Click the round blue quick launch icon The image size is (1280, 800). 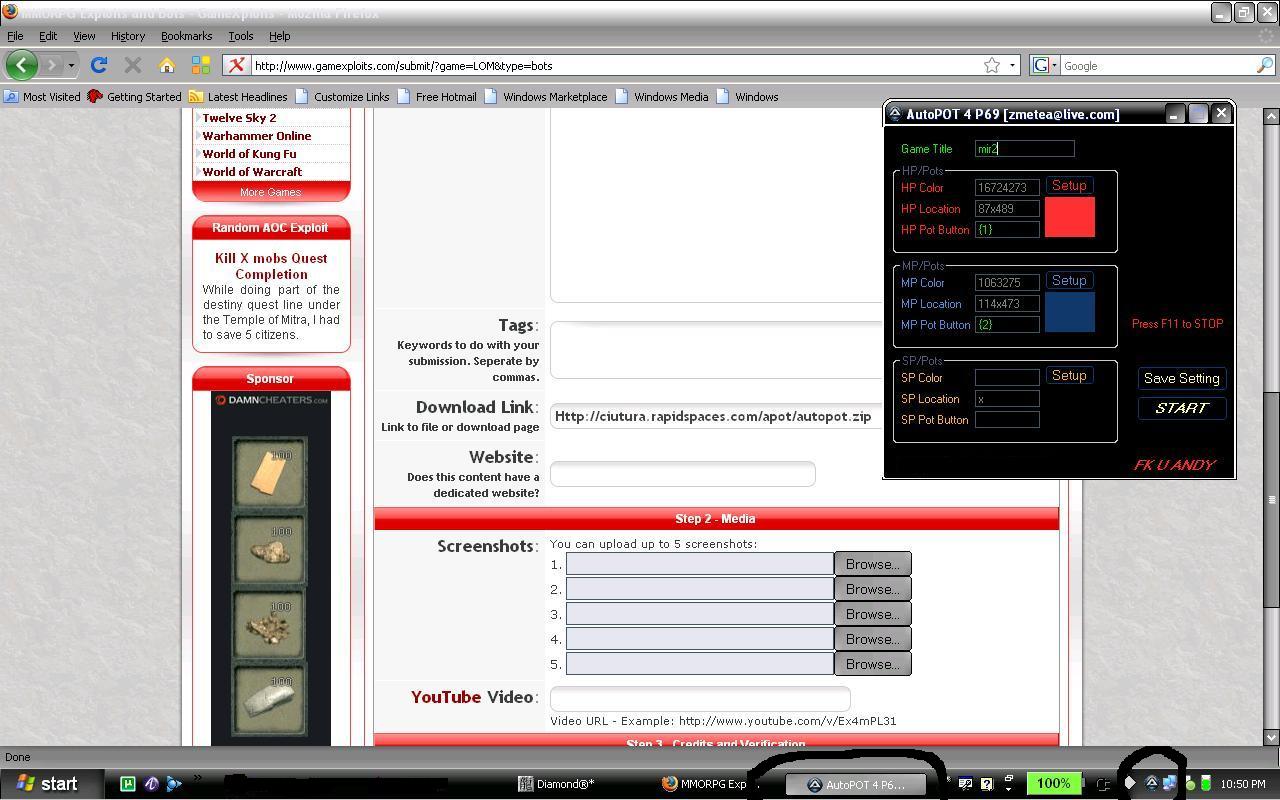point(151,784)
